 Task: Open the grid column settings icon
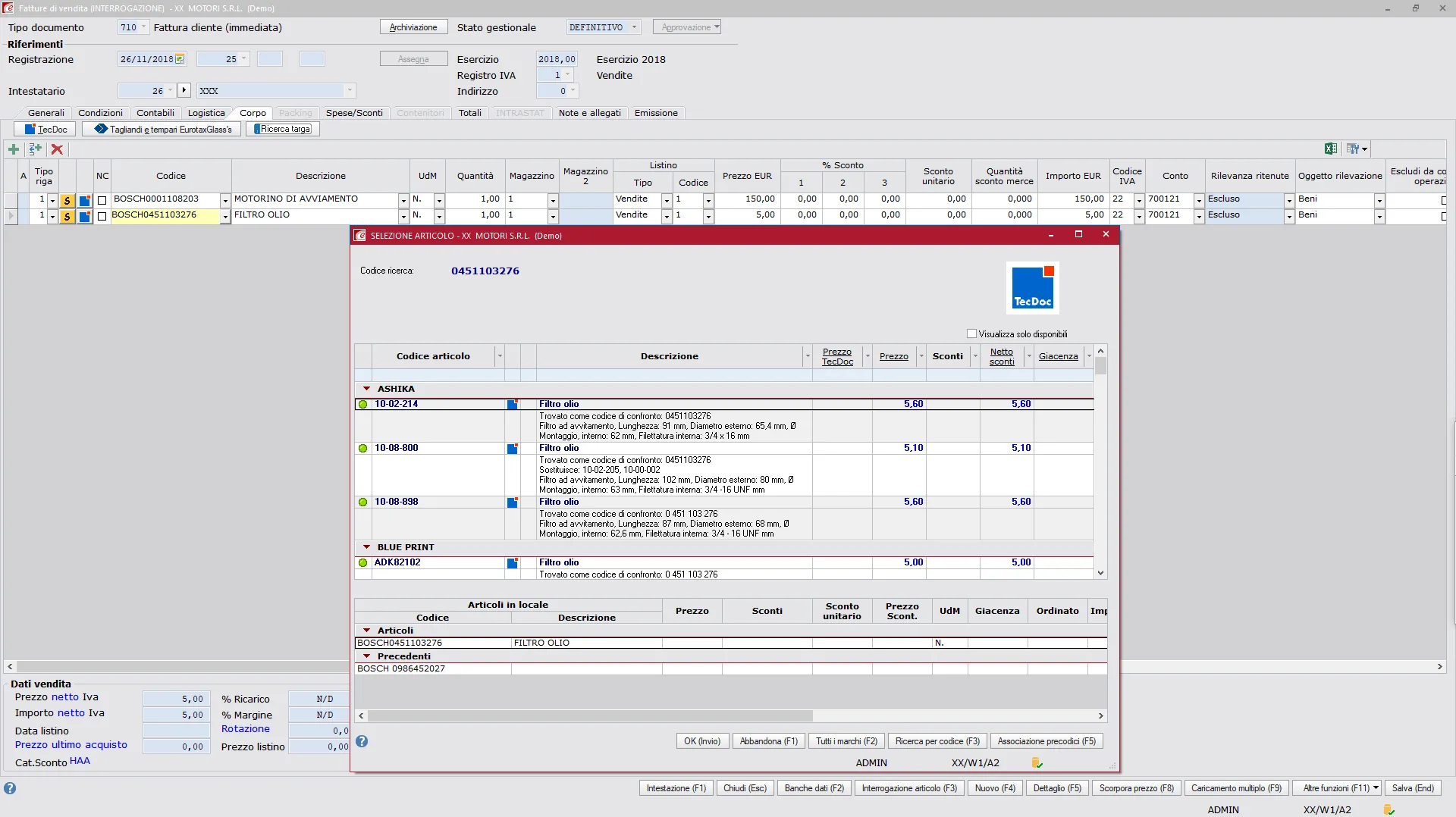point(1357,149)
